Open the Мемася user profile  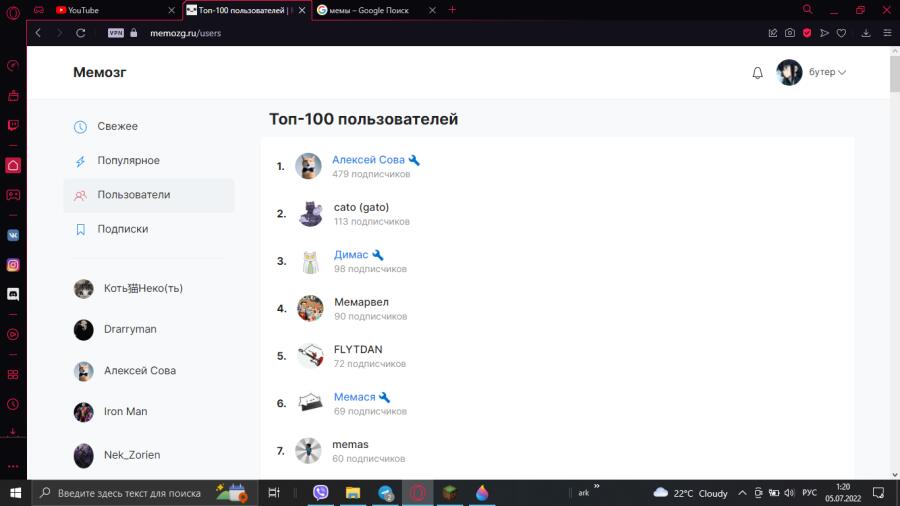click(354, 397)
